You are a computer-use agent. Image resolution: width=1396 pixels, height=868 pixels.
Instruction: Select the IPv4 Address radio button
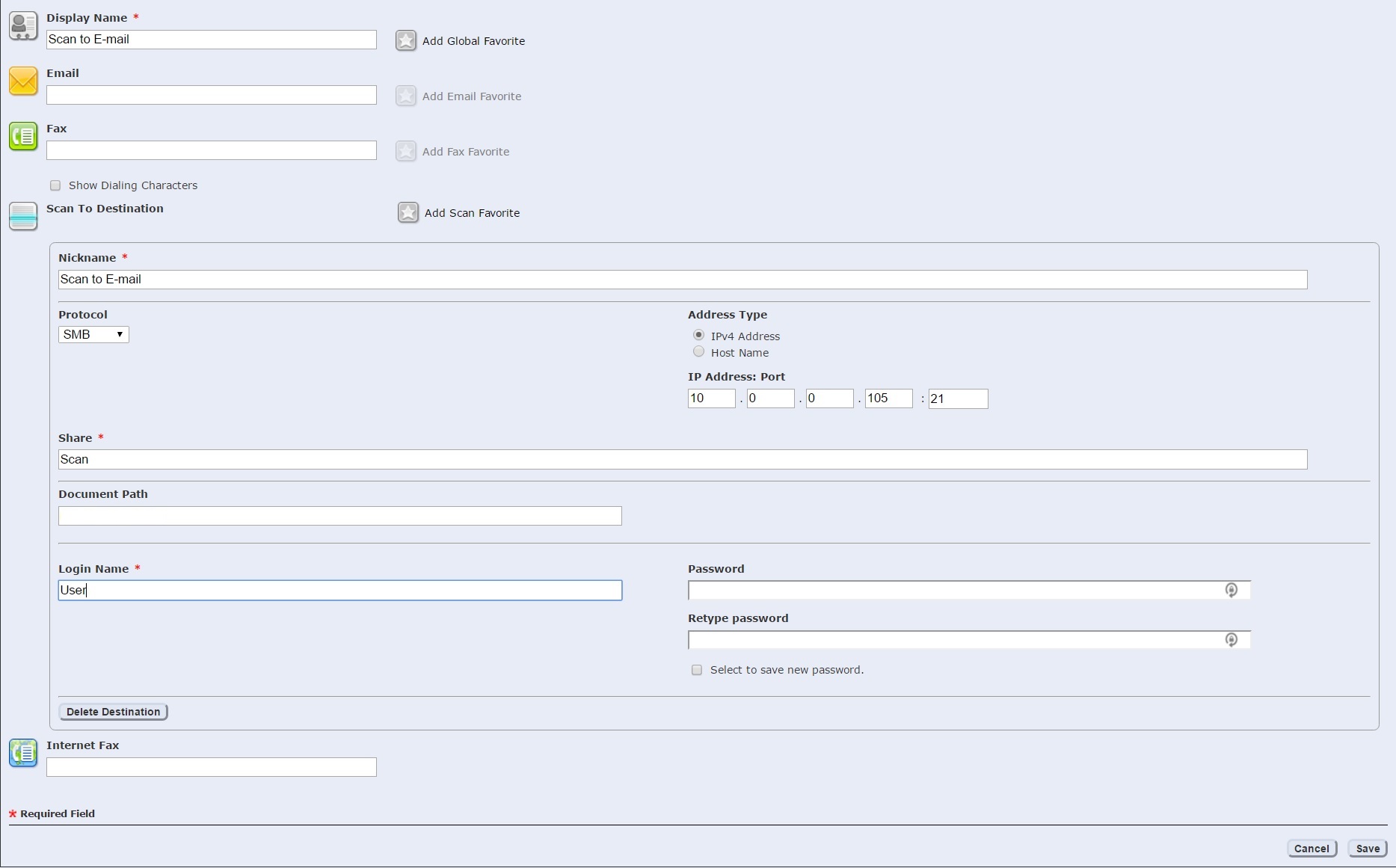click(x=698, y=336)
